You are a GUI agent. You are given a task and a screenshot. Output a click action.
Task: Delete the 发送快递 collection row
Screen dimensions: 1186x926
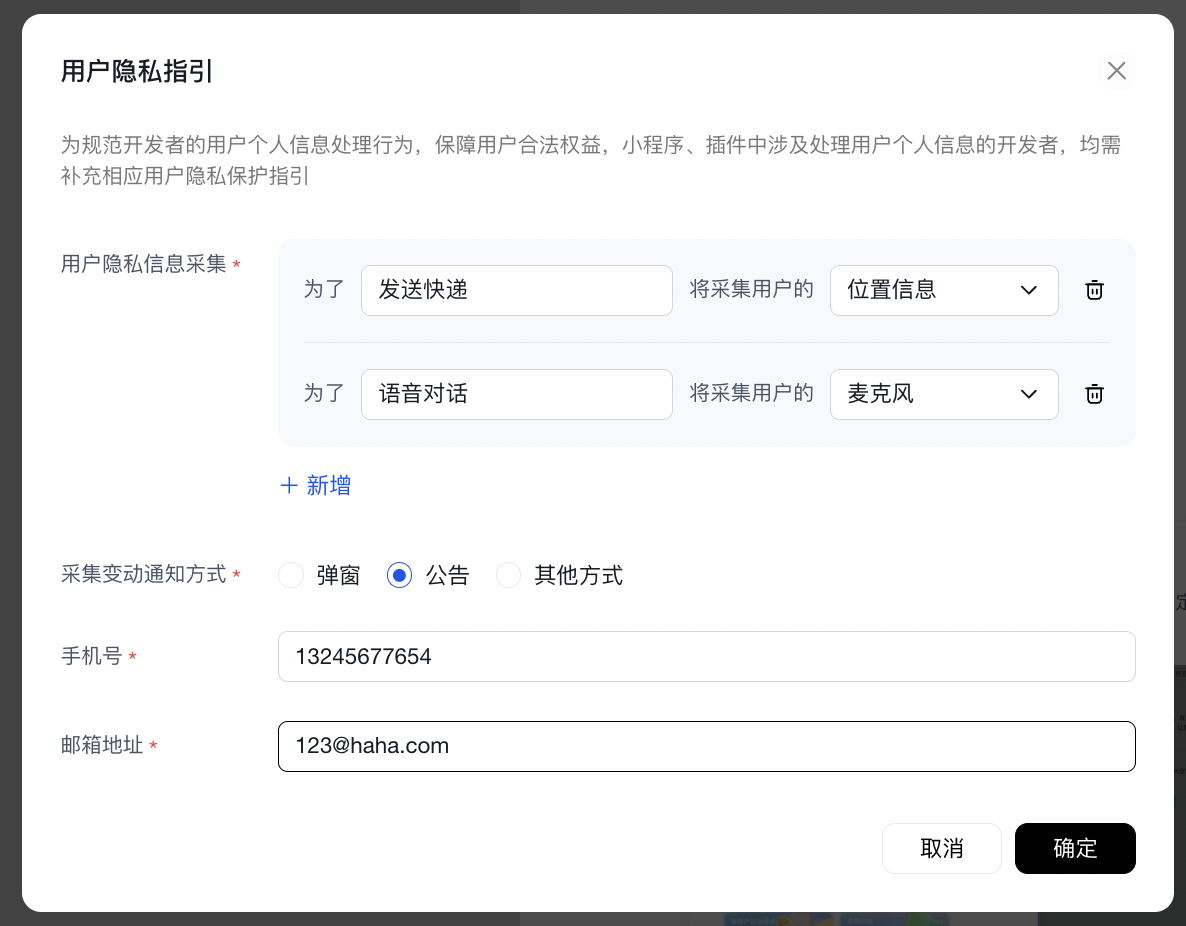pos(1095,290)
